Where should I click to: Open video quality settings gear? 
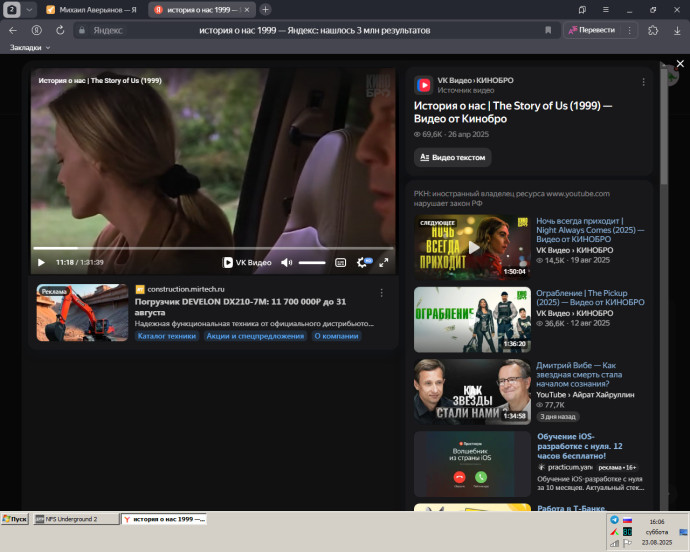point(363,262)
